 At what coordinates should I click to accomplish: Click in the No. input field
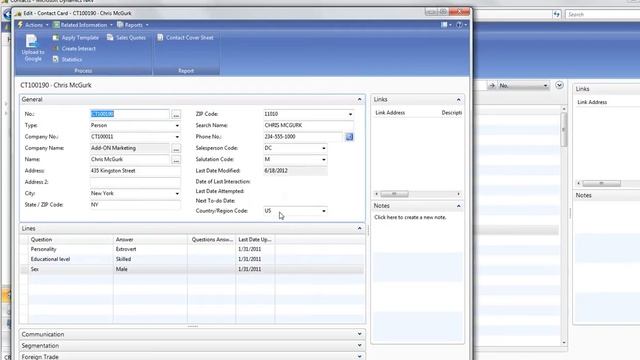[x=129, y=114]
